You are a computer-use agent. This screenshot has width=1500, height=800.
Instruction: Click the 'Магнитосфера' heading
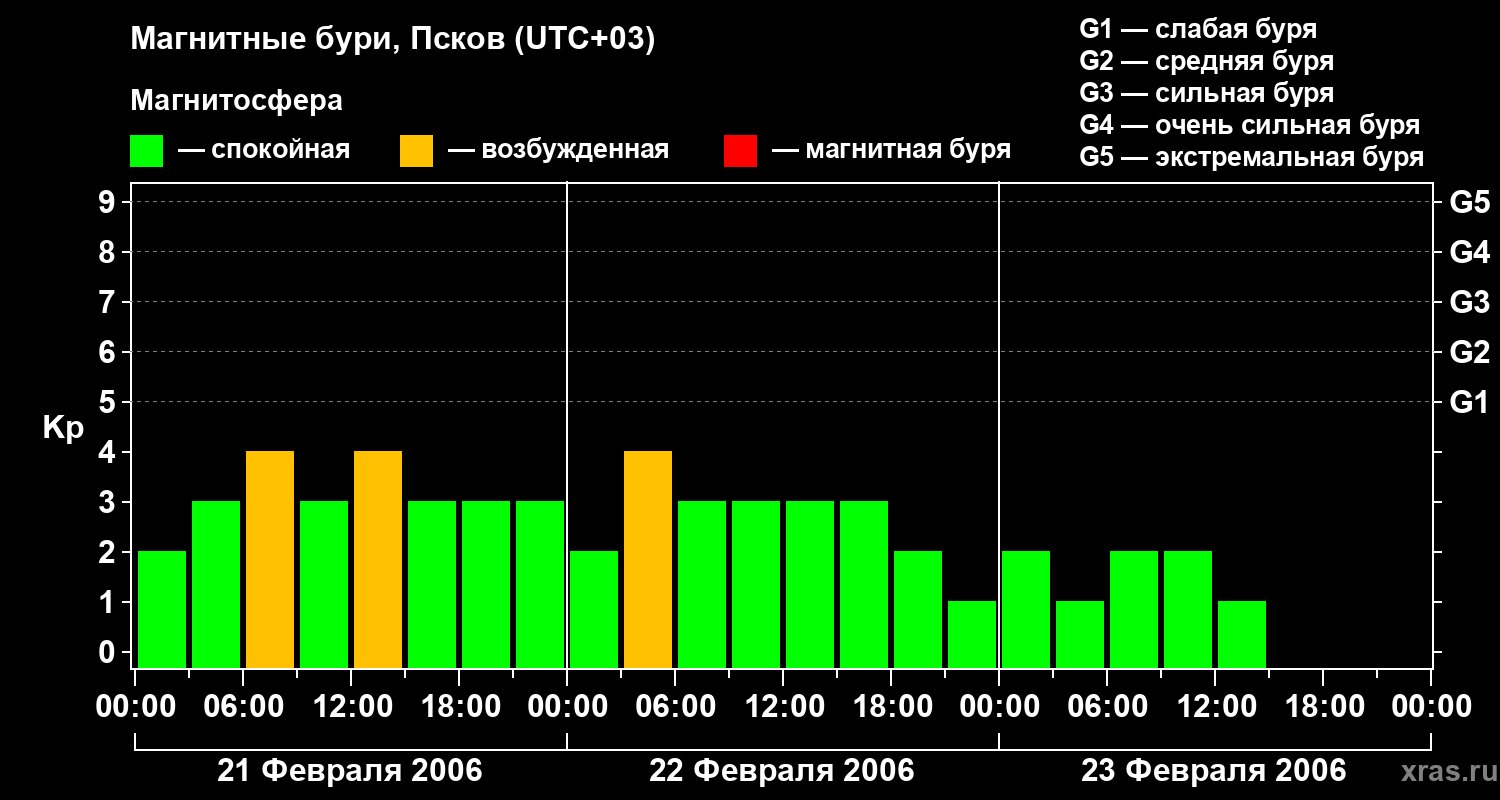[x=236, y=101]
